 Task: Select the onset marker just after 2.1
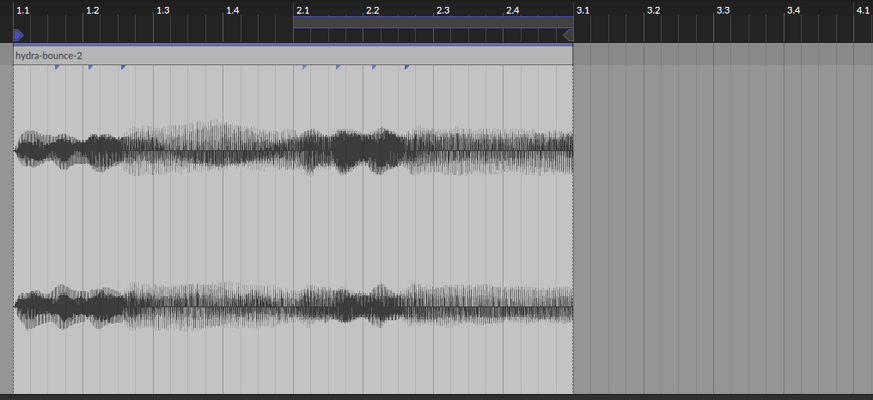(305, 67)
